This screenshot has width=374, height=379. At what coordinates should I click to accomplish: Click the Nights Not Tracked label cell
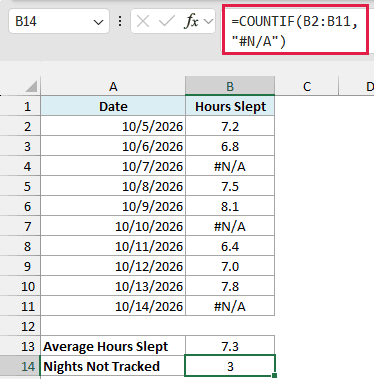[x=113, y=366]
